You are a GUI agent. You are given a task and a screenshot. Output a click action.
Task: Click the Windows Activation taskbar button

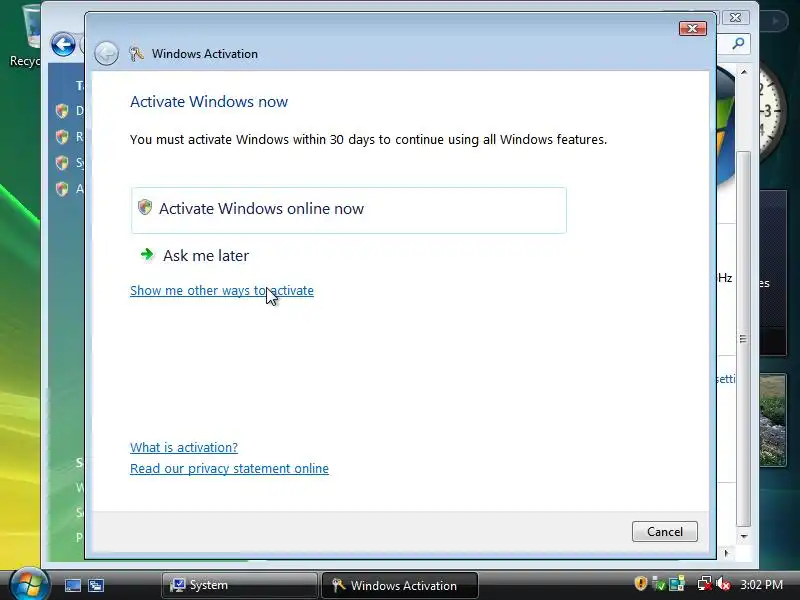click(400, 585)
